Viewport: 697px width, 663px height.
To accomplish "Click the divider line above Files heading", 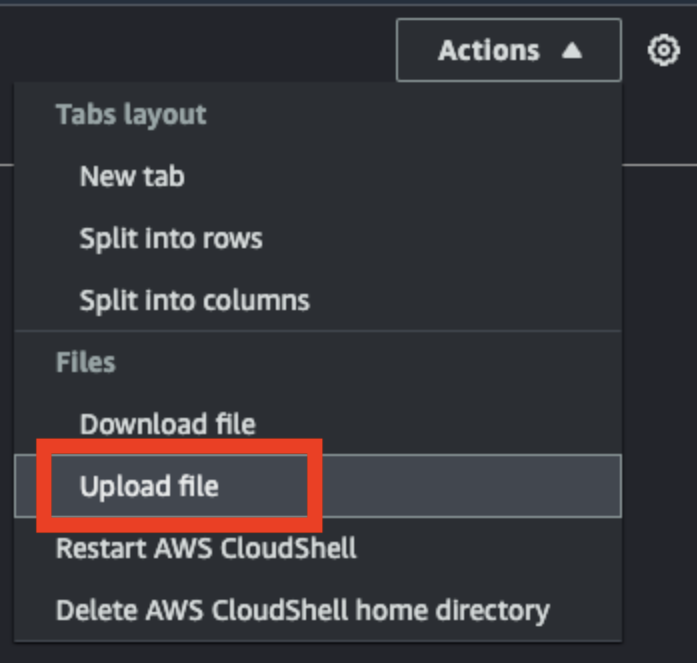I will 318,331.
